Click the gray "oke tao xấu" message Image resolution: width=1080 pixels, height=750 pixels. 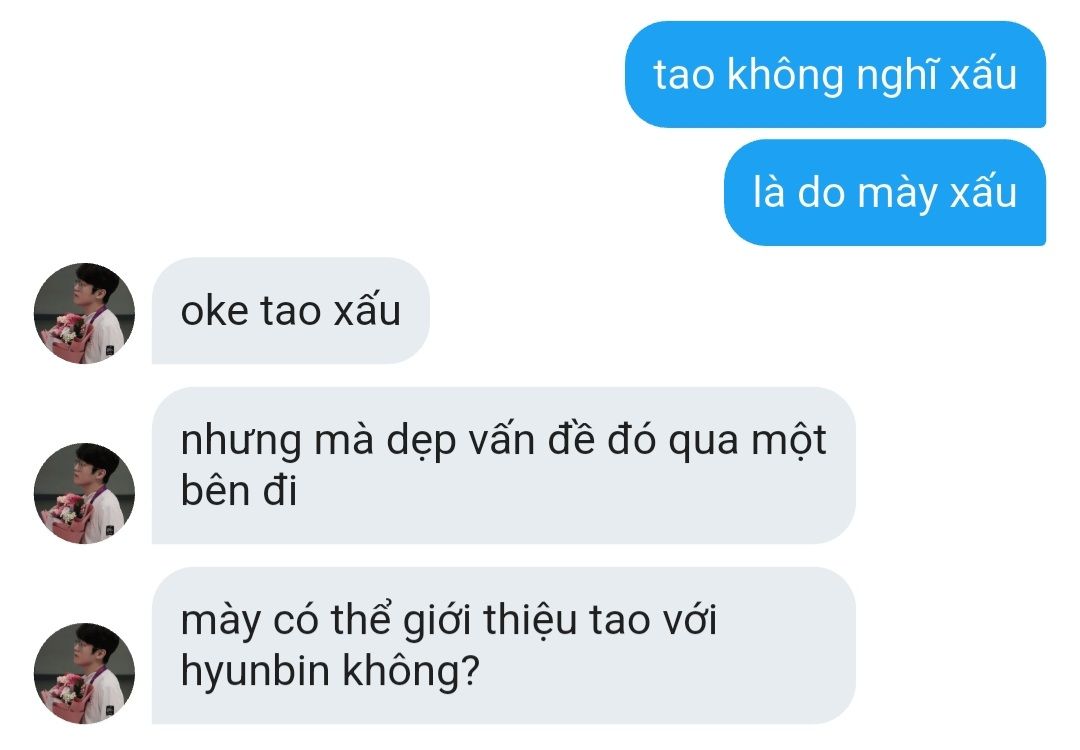pyautogui.click(x=291, y=311)
